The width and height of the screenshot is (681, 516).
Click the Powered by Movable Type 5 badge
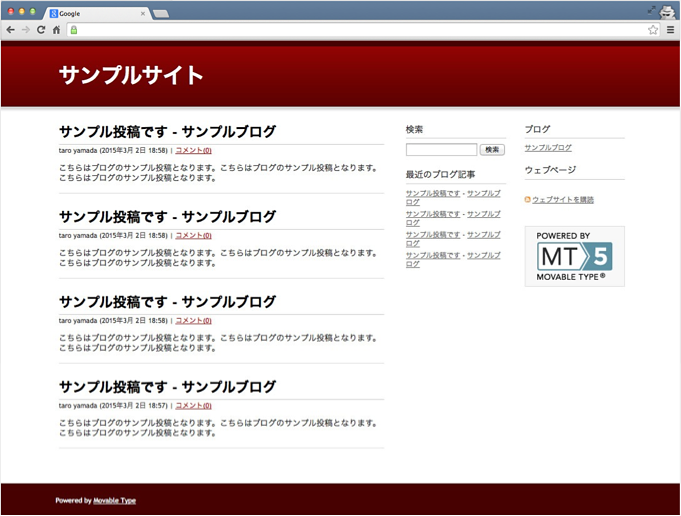point(575,256)
